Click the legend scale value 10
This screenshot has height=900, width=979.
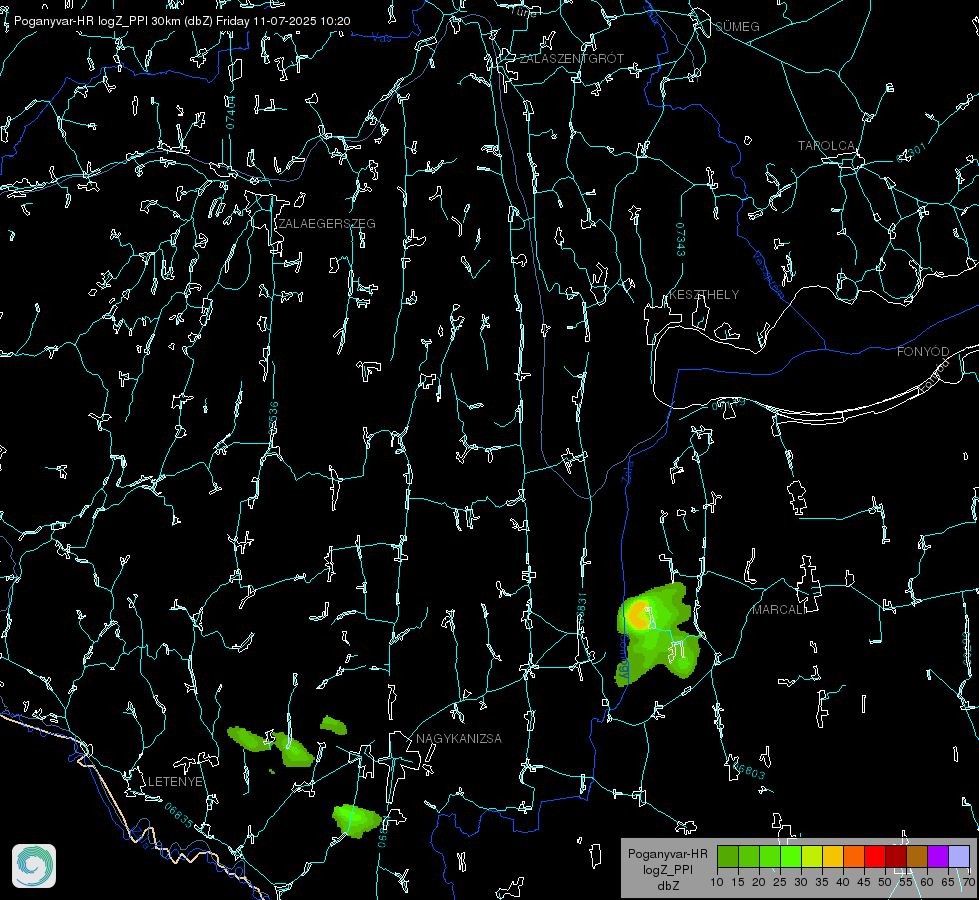tap(717, 882)
